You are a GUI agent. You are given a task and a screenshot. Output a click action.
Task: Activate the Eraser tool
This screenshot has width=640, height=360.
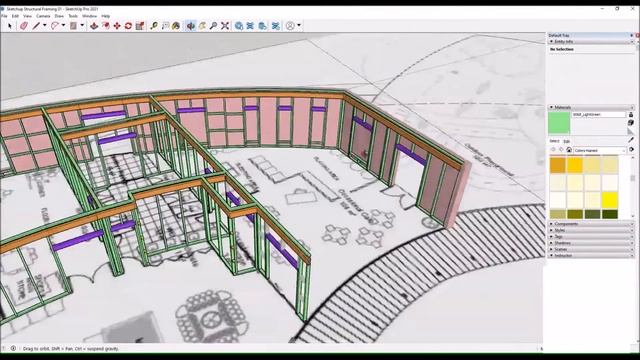24,26
